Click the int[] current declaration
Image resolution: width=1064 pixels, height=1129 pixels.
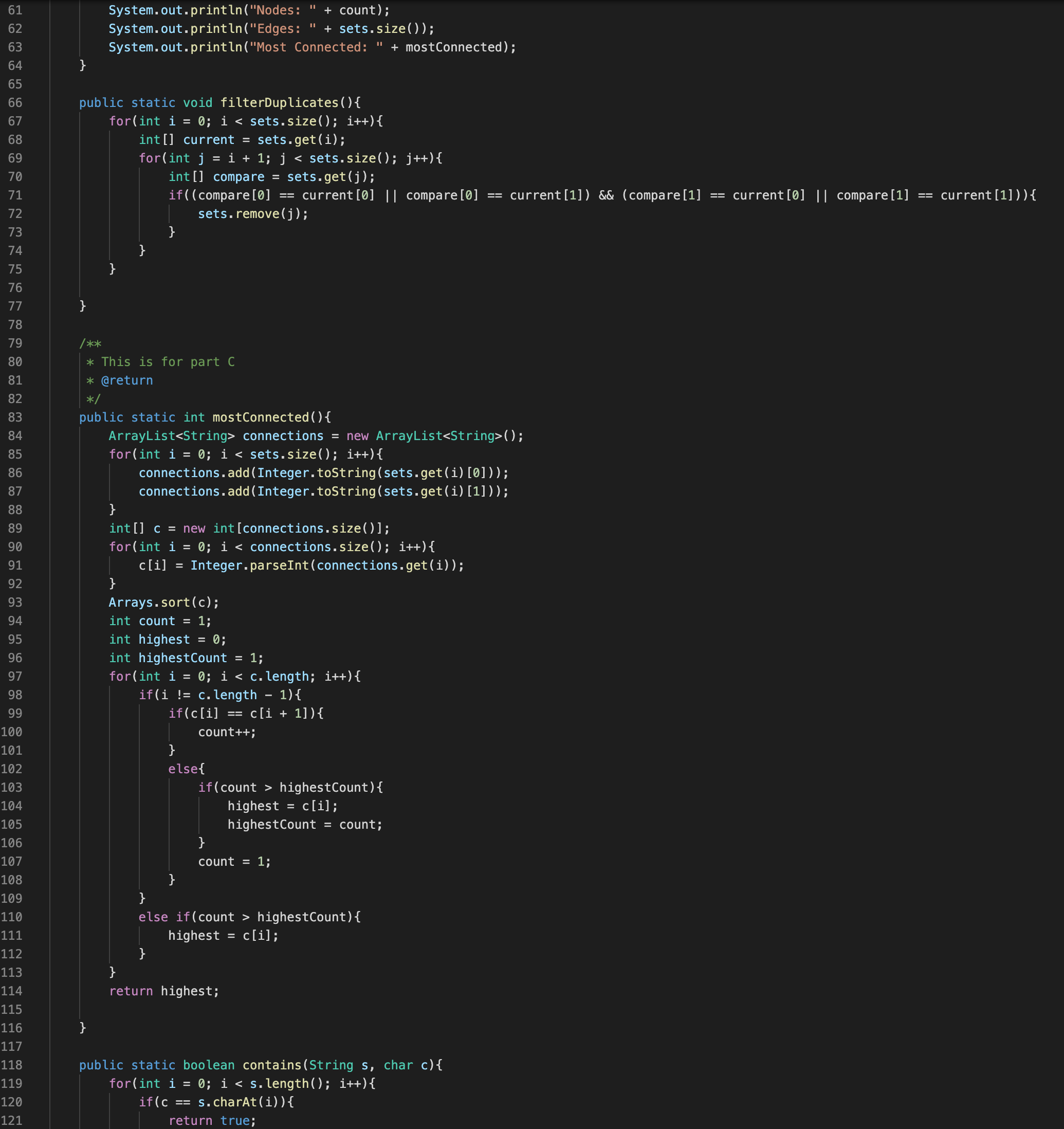(242, 140)
